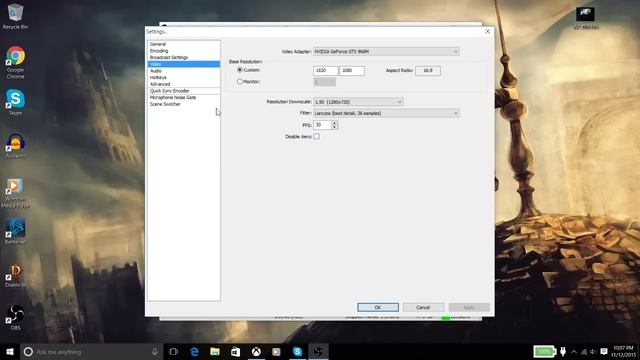Click the base resolution height field
Viewport: 640px width, 360px height.
[352, 71]
